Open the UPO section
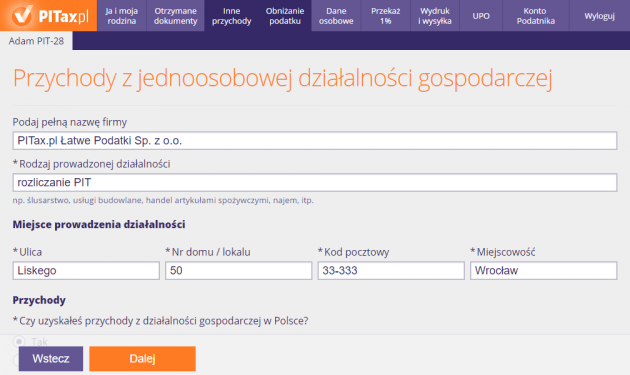This screenshot has width=630, height=375. click(x=481, y=16)
